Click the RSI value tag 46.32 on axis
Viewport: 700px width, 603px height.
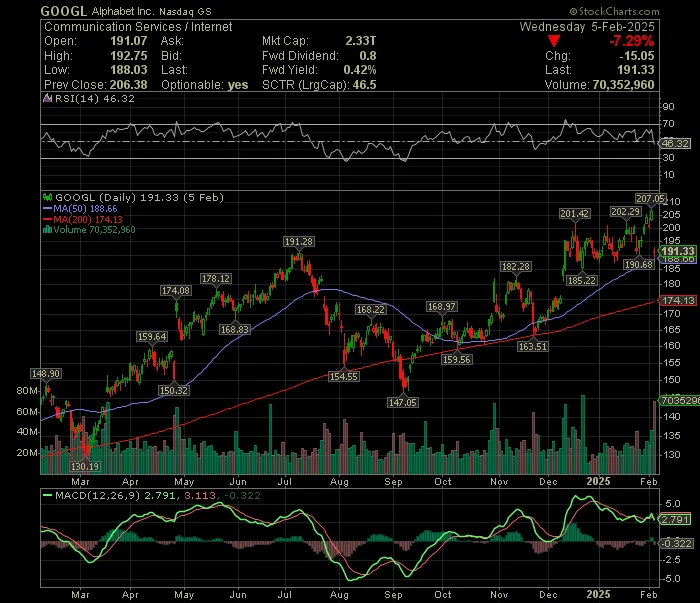point(675,144)
